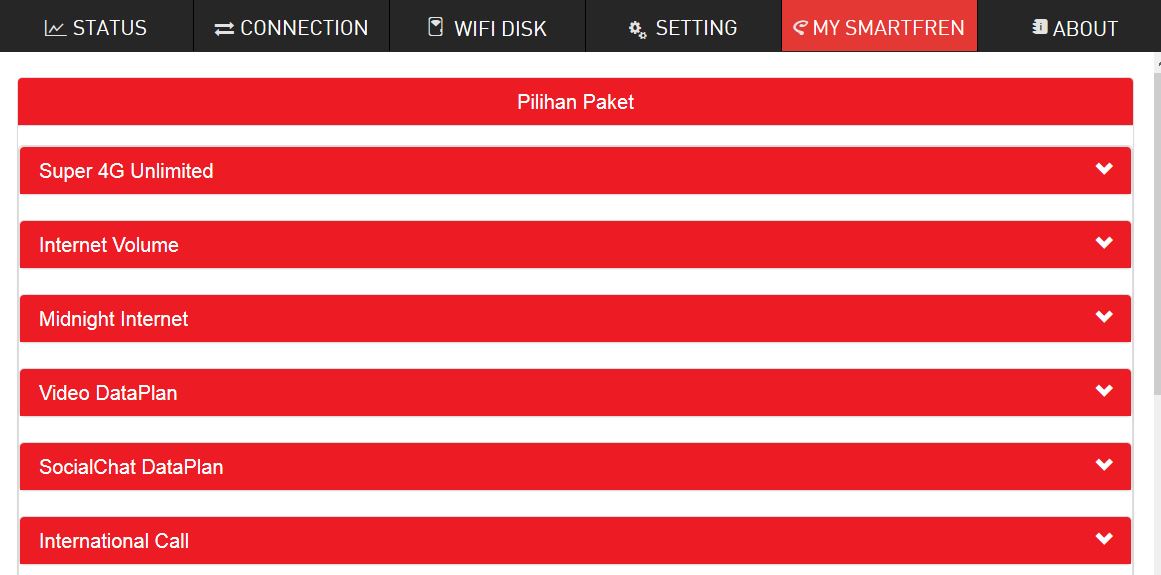The image size is (1161, 575).
Task: Click the Connection arrows icon
Action: pos(224,29)
